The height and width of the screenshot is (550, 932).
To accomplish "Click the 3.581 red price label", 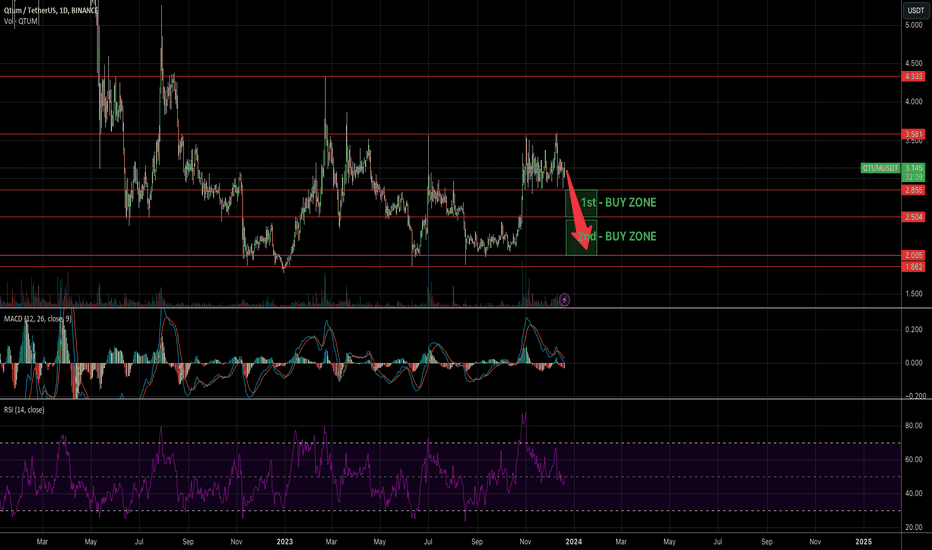I will [913, 134].
